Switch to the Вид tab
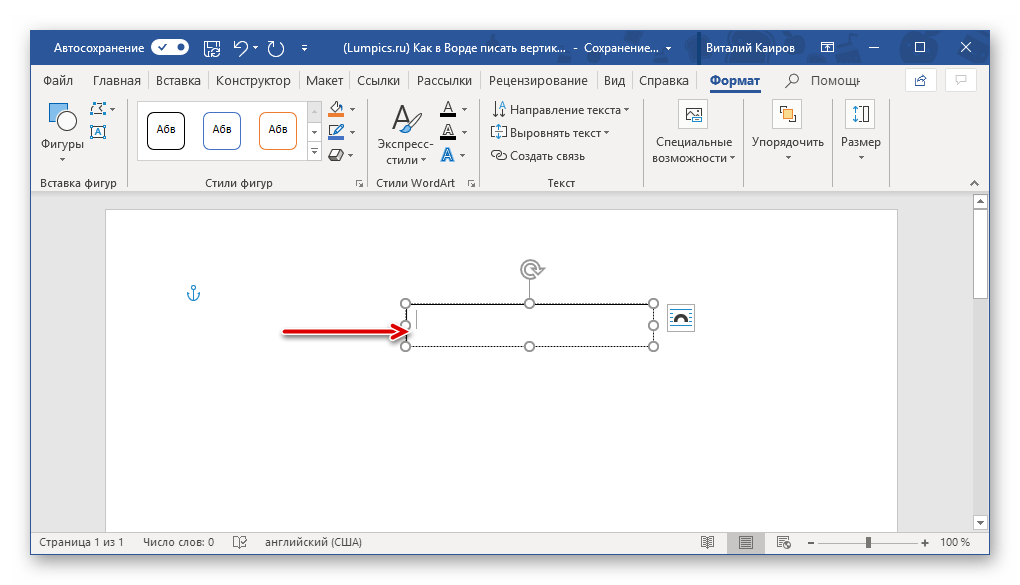The width and height of the screenshot is (1020, 585). 614,81
